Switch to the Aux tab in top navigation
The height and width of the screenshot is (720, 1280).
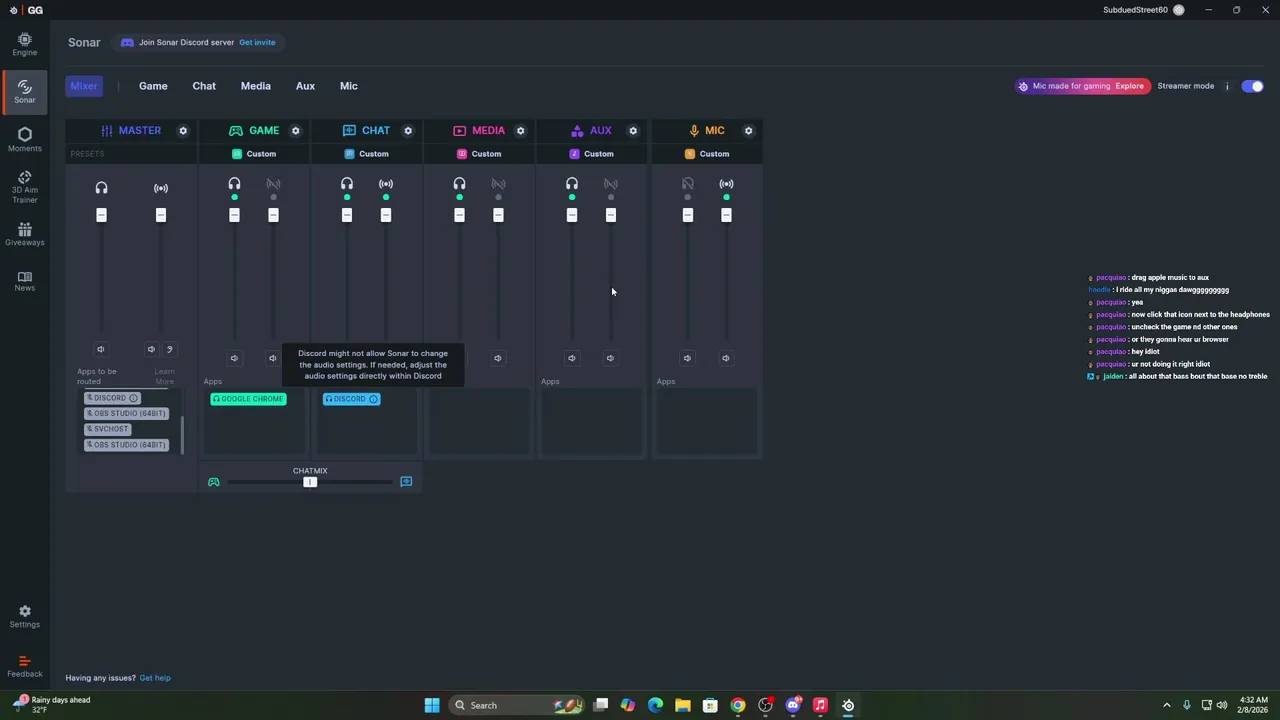305,86
